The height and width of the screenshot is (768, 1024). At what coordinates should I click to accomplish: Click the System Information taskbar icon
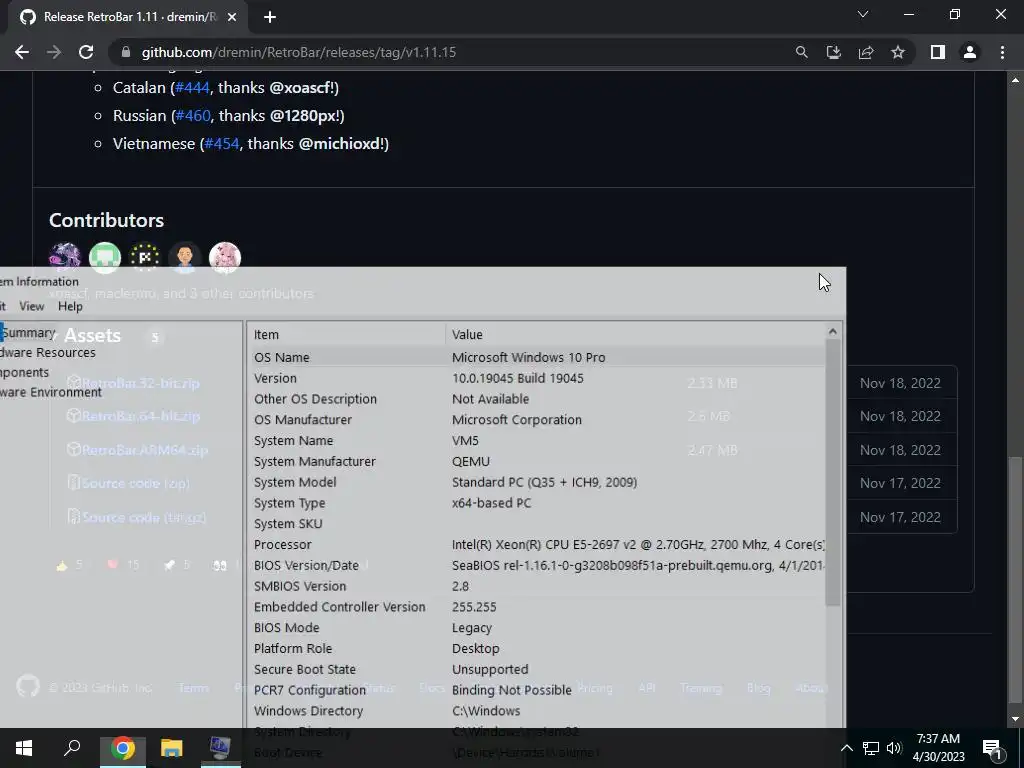pos(220,748)
